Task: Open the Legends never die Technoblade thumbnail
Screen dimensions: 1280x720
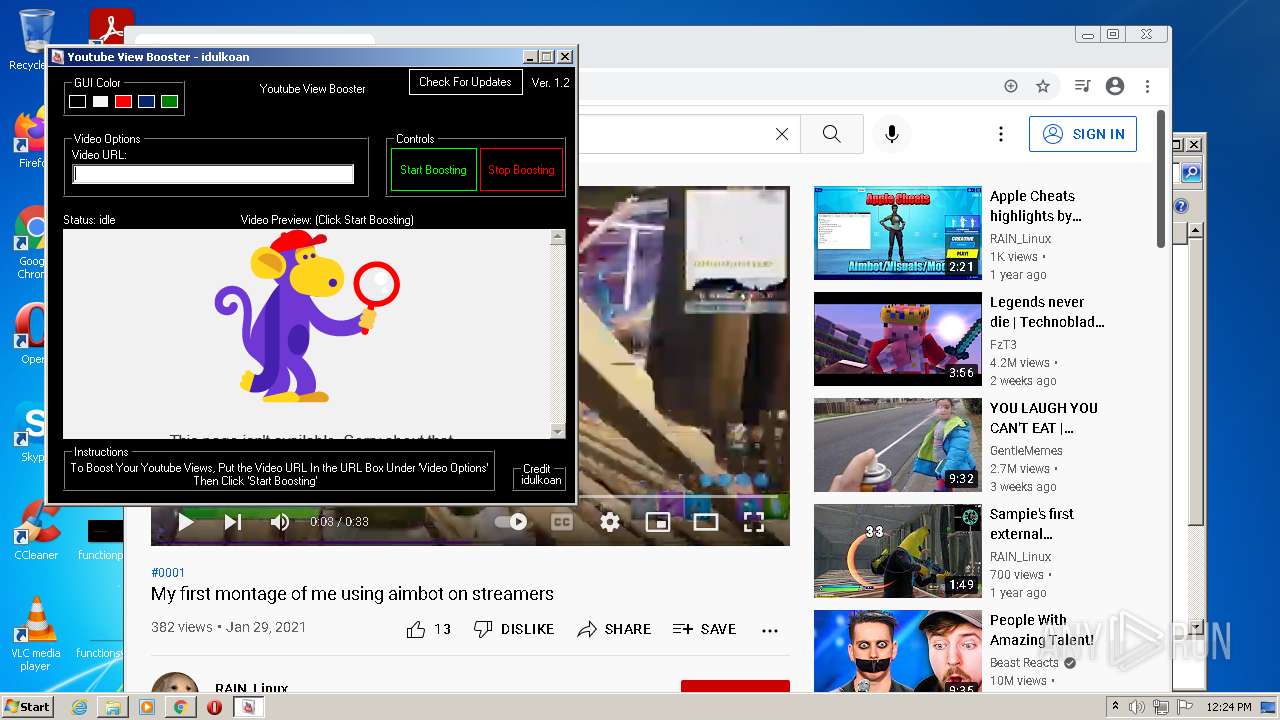Action: tap(897, 338)
